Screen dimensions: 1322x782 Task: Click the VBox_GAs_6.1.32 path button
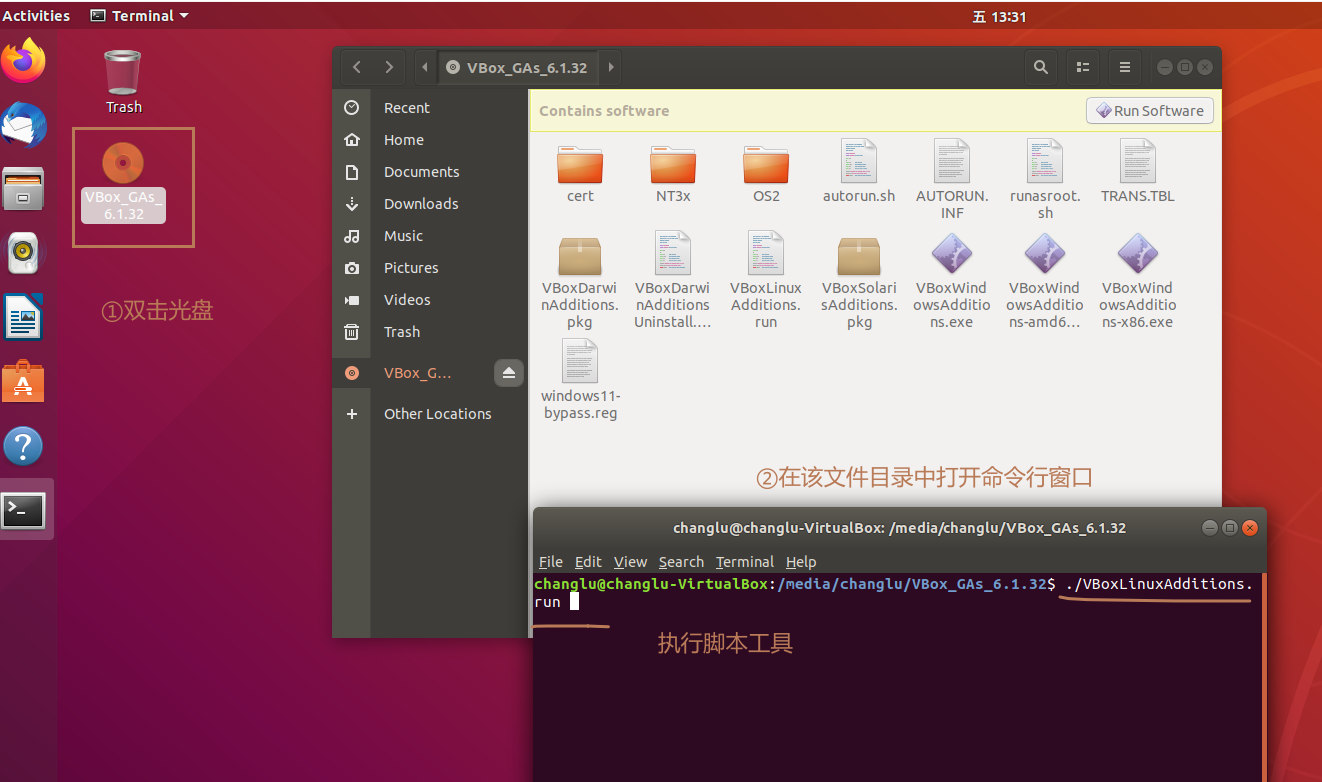[518, 67]
